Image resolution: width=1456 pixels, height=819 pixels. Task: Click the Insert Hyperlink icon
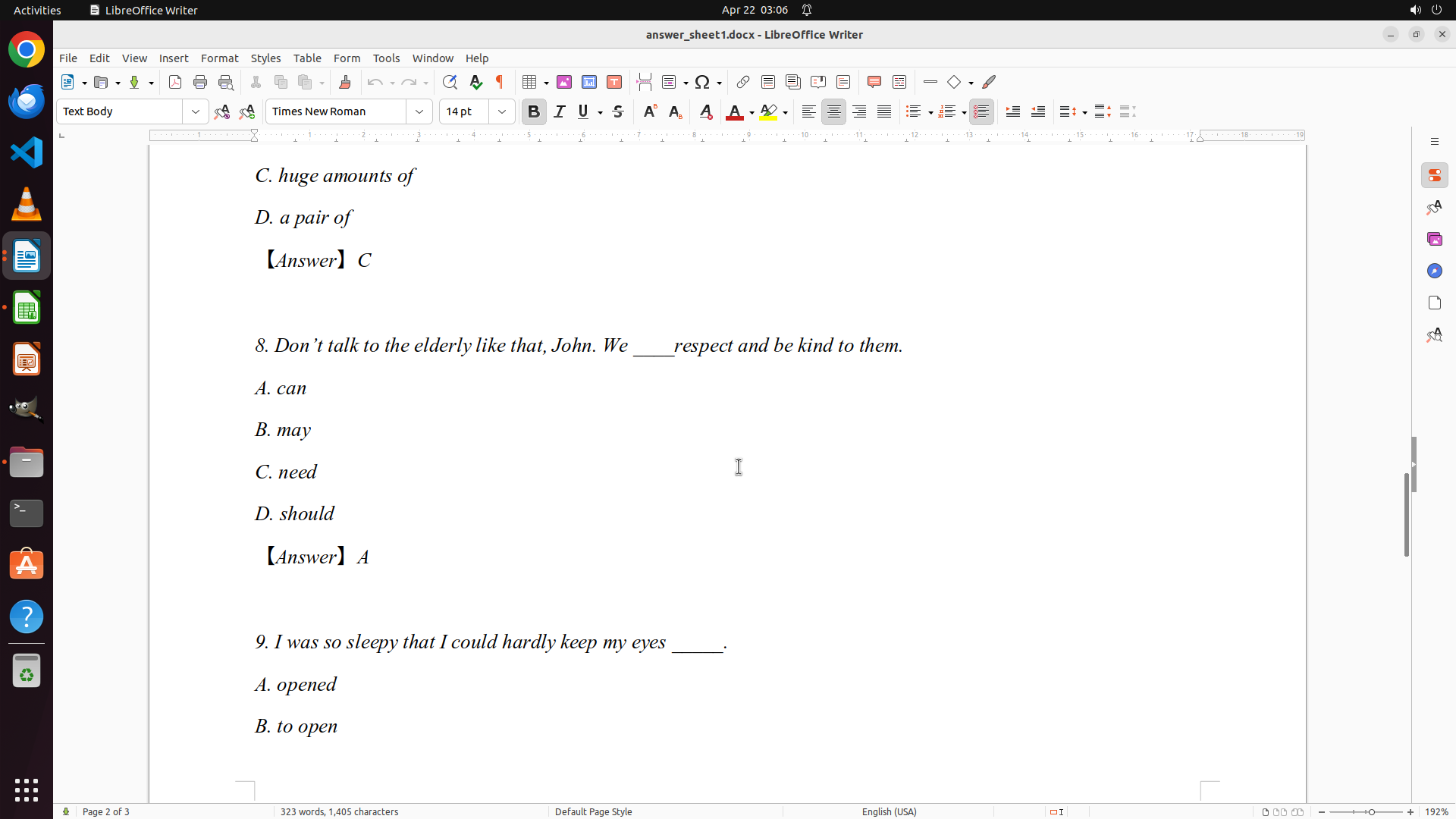click(x=743, y=82)
